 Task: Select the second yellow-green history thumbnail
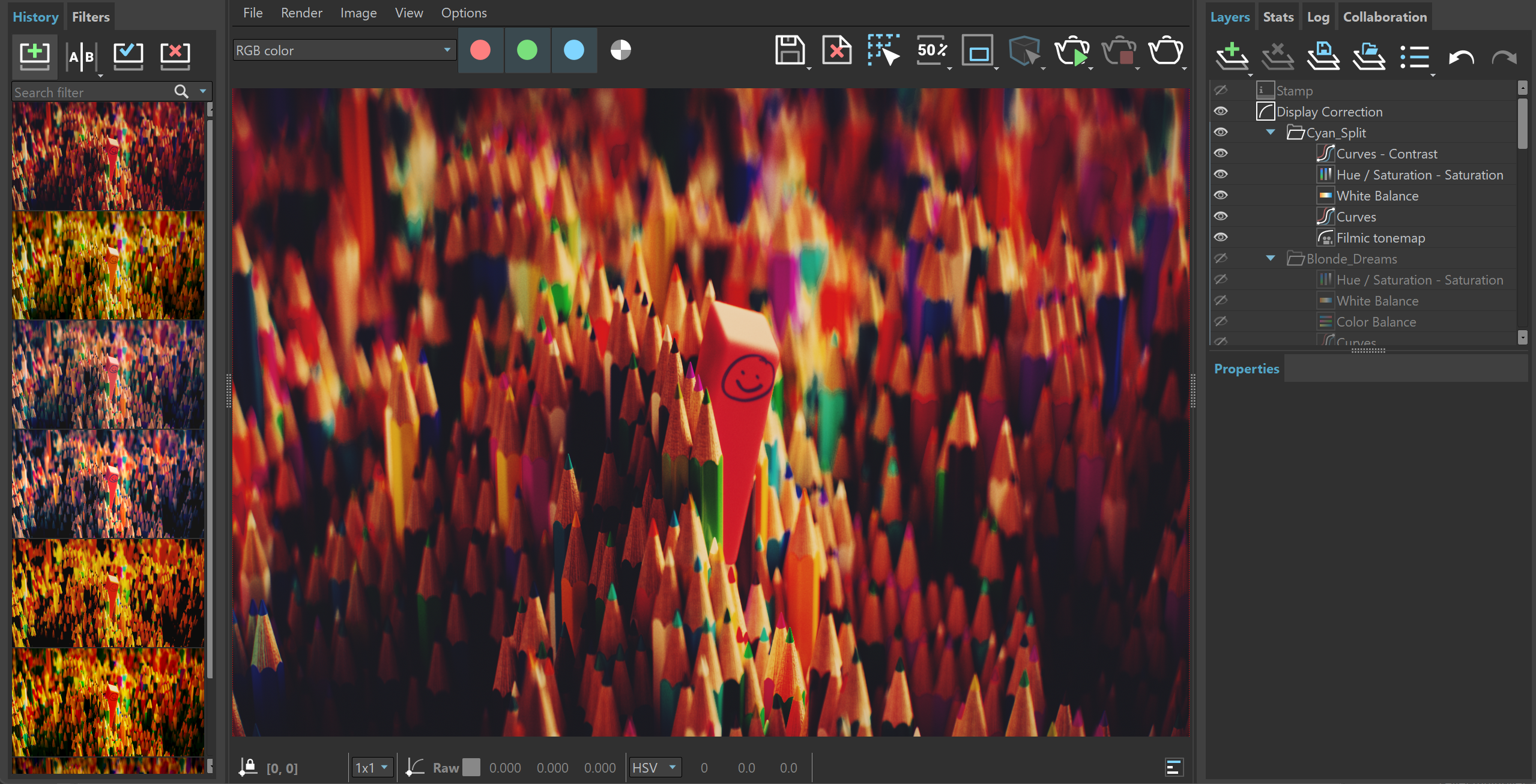[x=108, y=265]
